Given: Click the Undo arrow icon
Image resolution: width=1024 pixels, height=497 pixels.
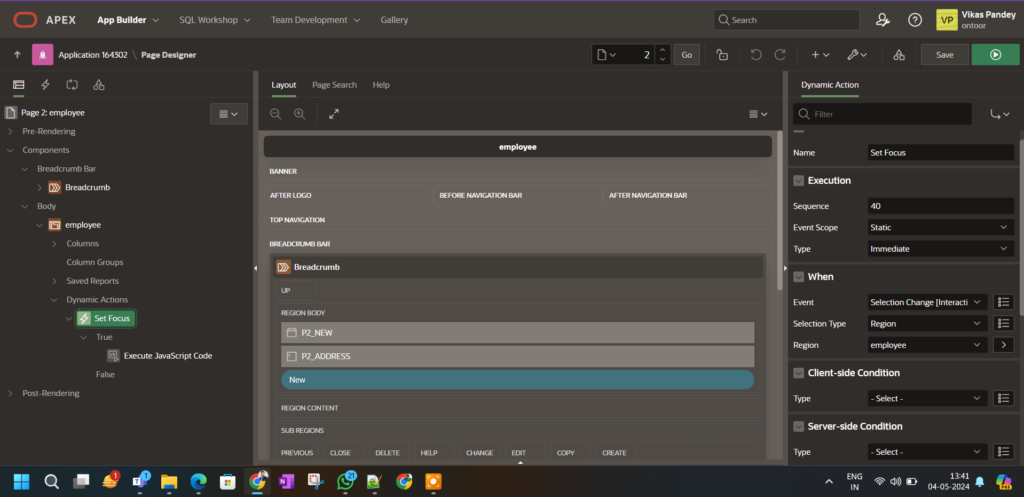Looking at the screenshot, I should point(755,55).
